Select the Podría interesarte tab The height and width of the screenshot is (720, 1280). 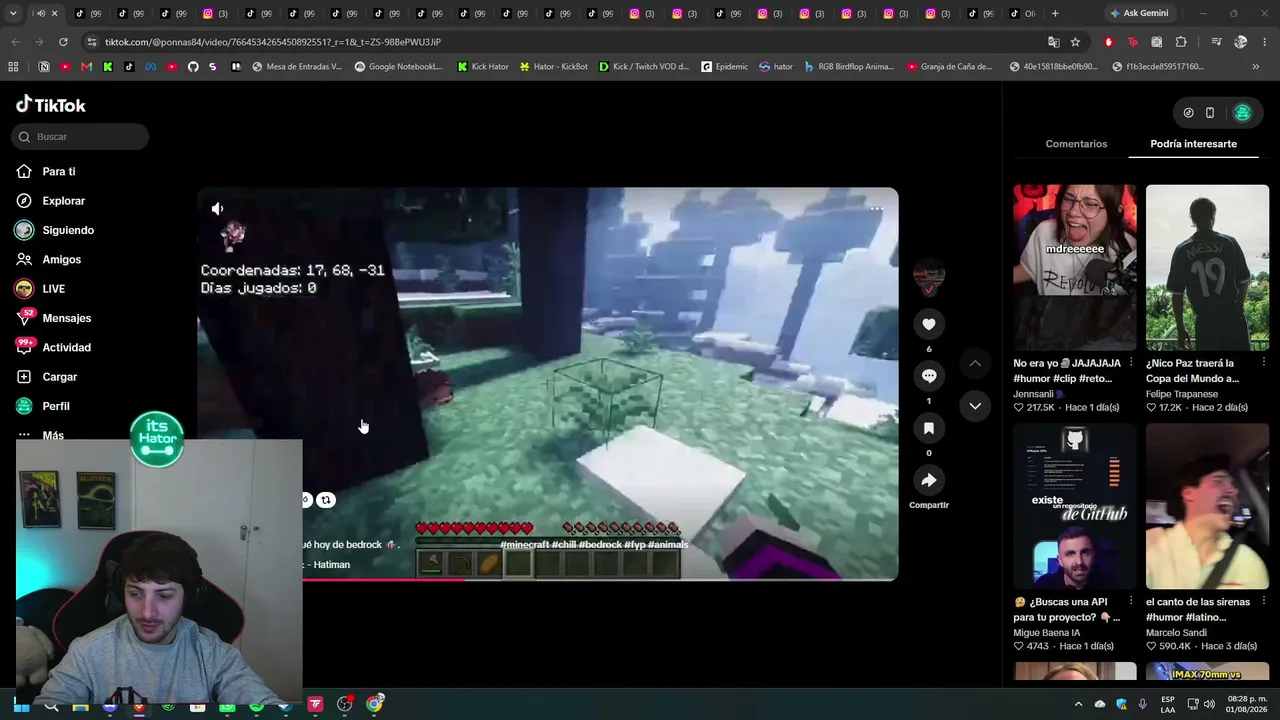[1193, 144]
